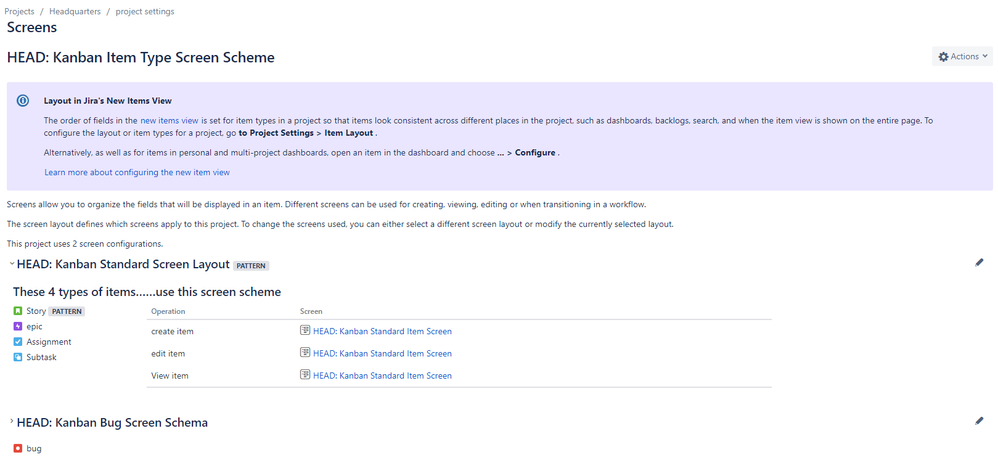
Task: Click the green Story item type icon
Action: click(x=18, y=311)
